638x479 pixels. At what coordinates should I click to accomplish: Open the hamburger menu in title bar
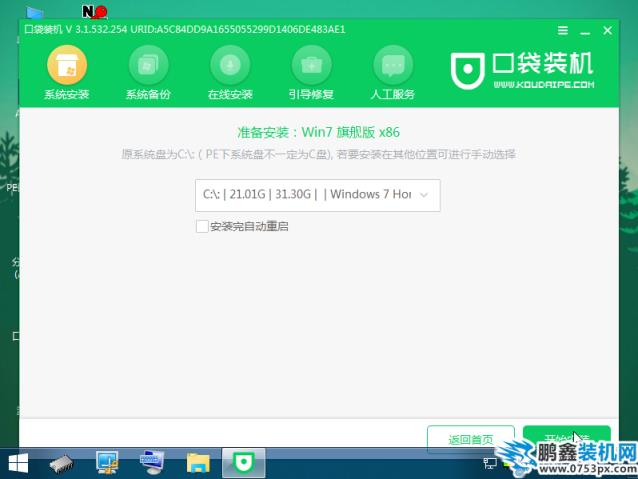[x=563, y=31]
